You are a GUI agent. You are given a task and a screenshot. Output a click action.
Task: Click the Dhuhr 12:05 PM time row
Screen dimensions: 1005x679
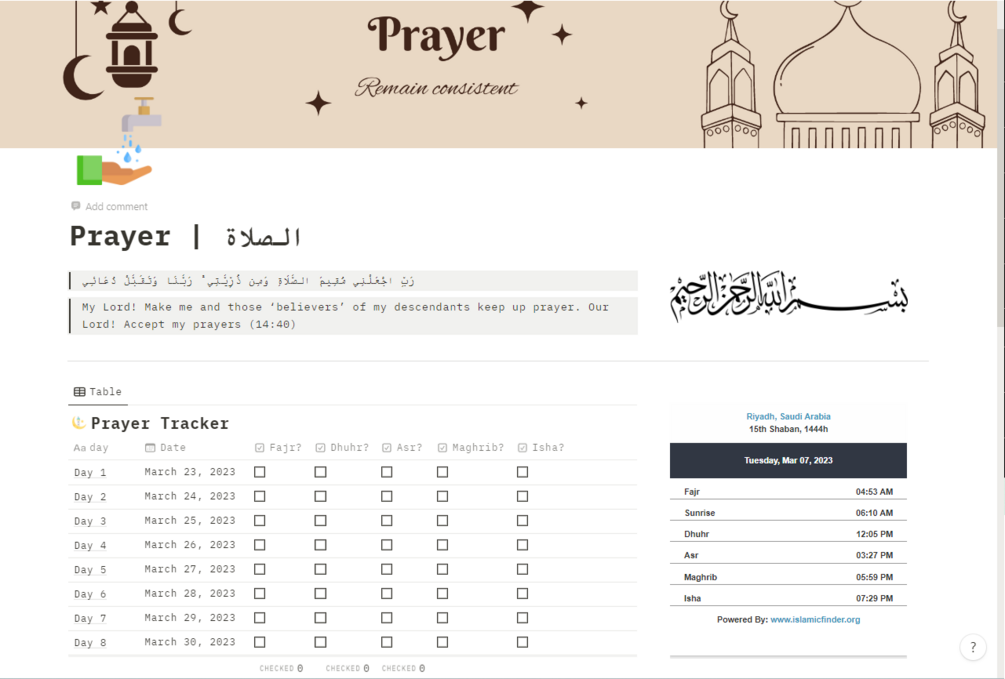788,533
